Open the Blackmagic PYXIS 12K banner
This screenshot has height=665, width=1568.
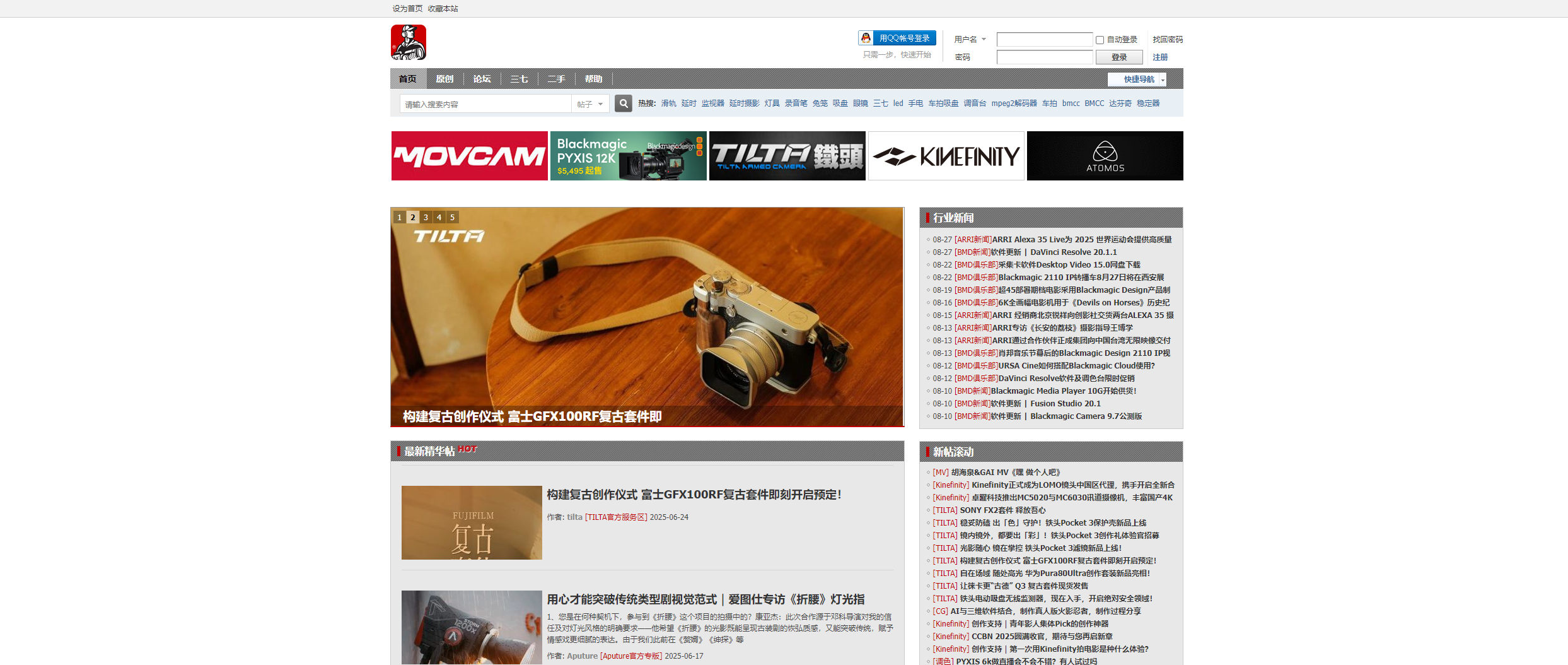pos(628,156)
